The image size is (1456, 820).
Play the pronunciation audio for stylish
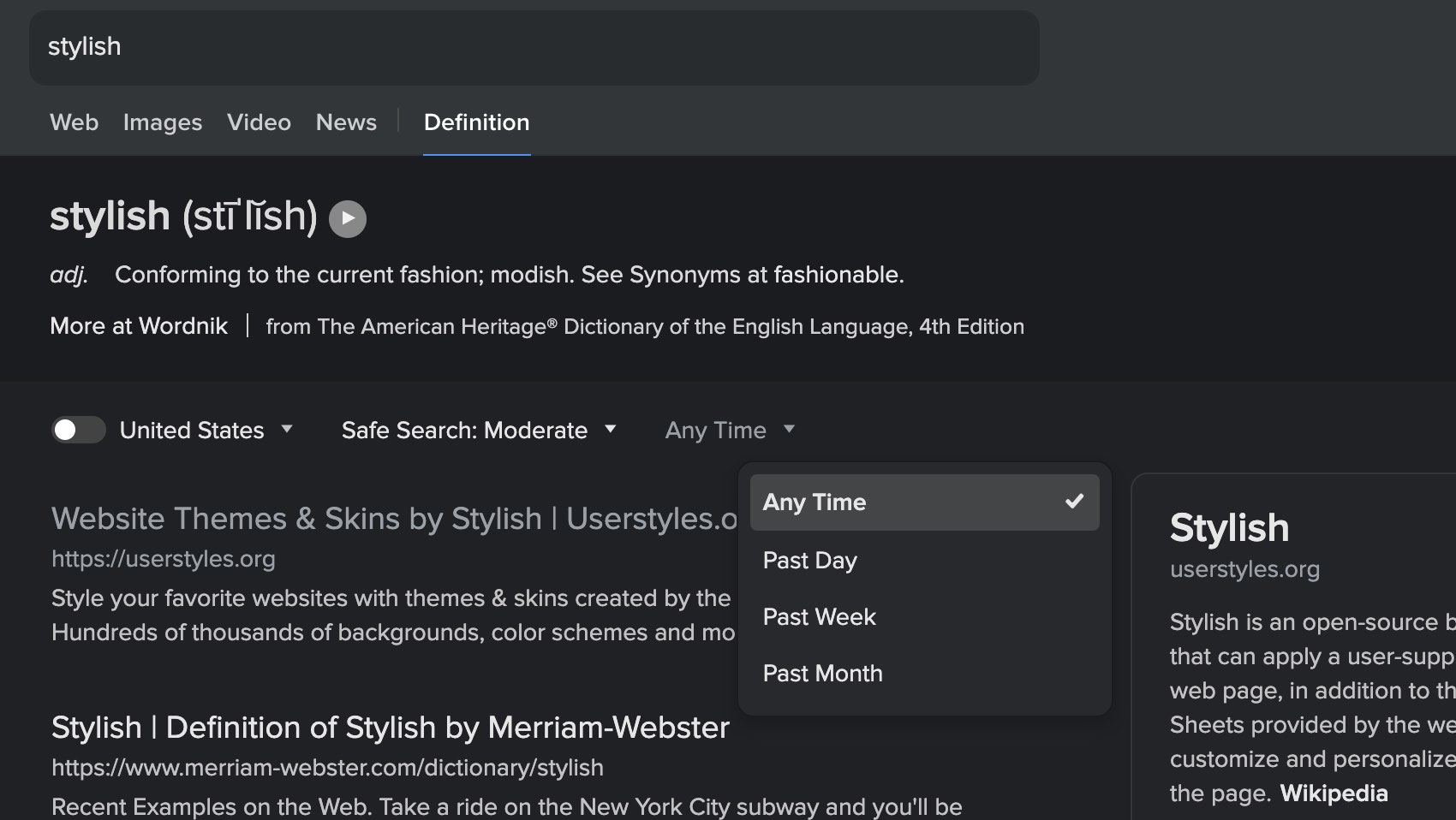348,218
